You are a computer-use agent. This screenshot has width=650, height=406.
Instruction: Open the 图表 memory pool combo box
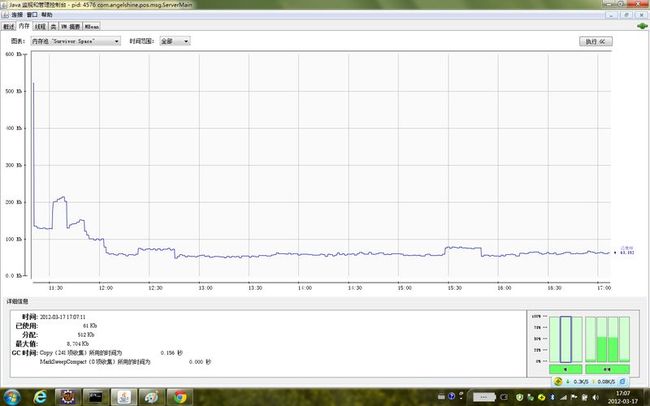(75, 41)
